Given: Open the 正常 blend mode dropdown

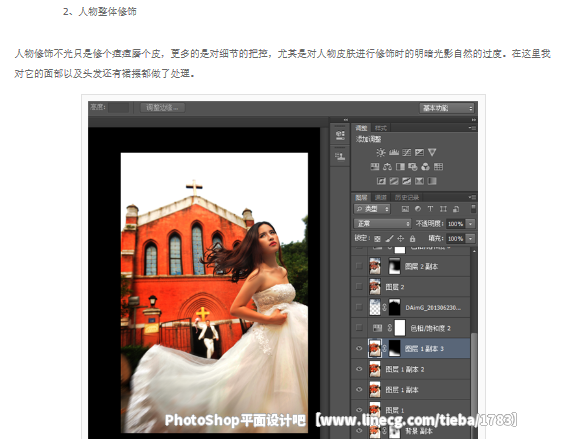Looking at the screenshot, I should coord(383,223).
